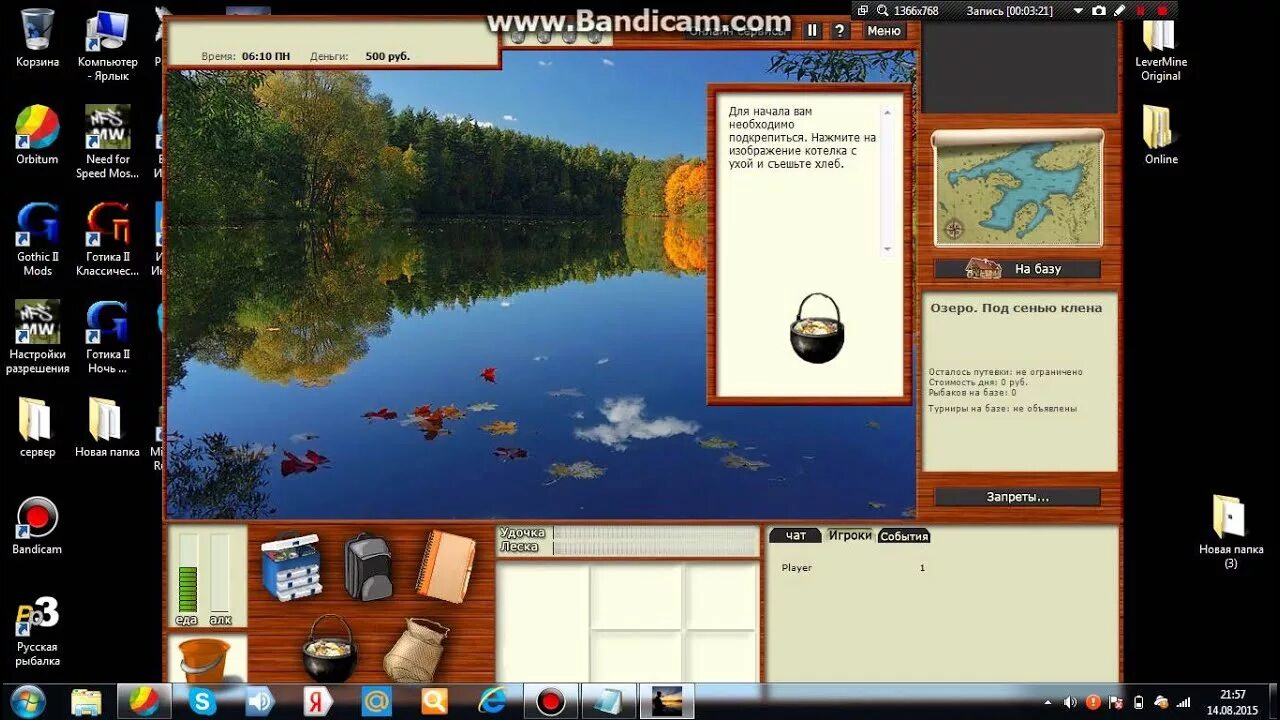Screen dimensions: 1280x720
Task: Click the Удочка rod indicator bar
Action: click(656, 534)
